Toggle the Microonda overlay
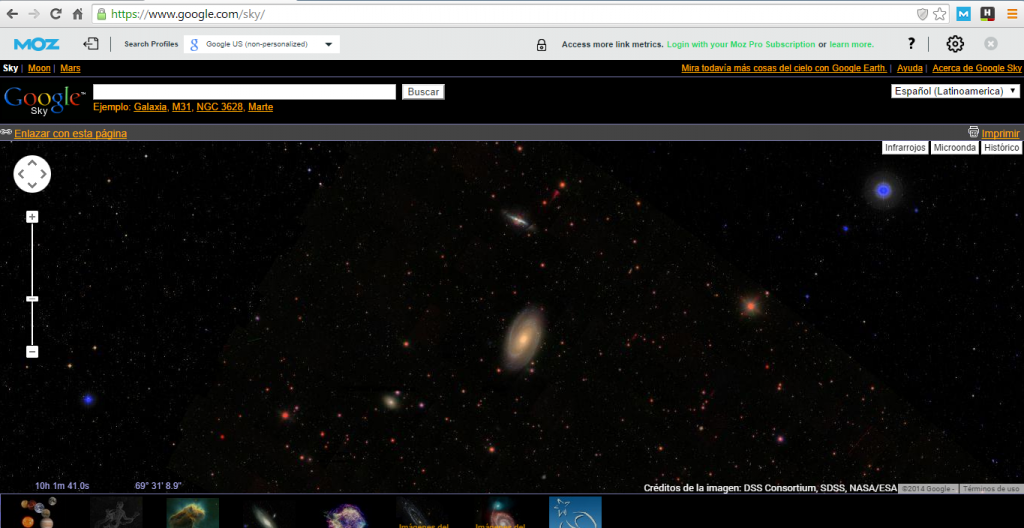Viewport: 1024px width, 528px height. coord(954,147)
